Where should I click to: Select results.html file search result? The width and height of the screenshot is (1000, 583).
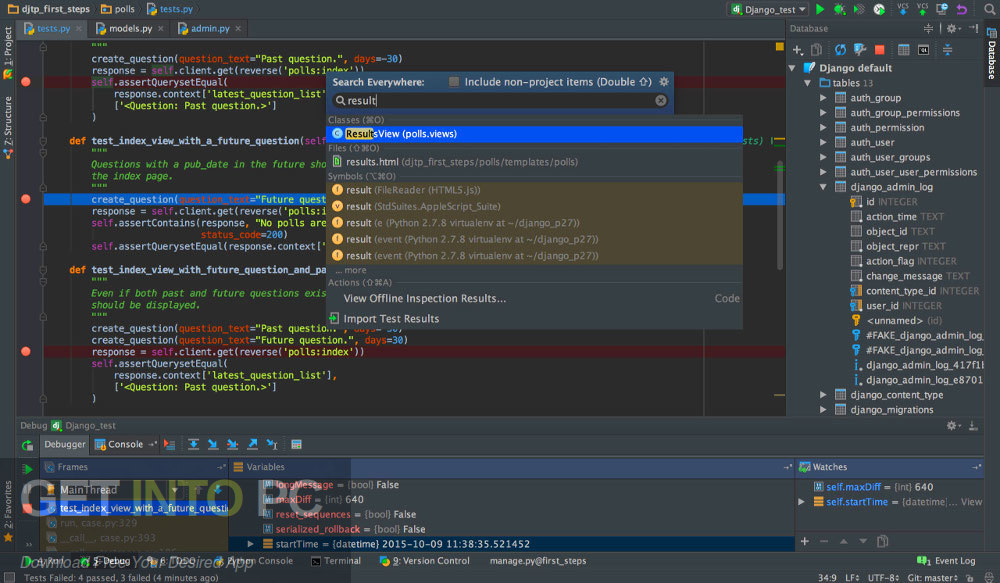click(x=534, y=162)
